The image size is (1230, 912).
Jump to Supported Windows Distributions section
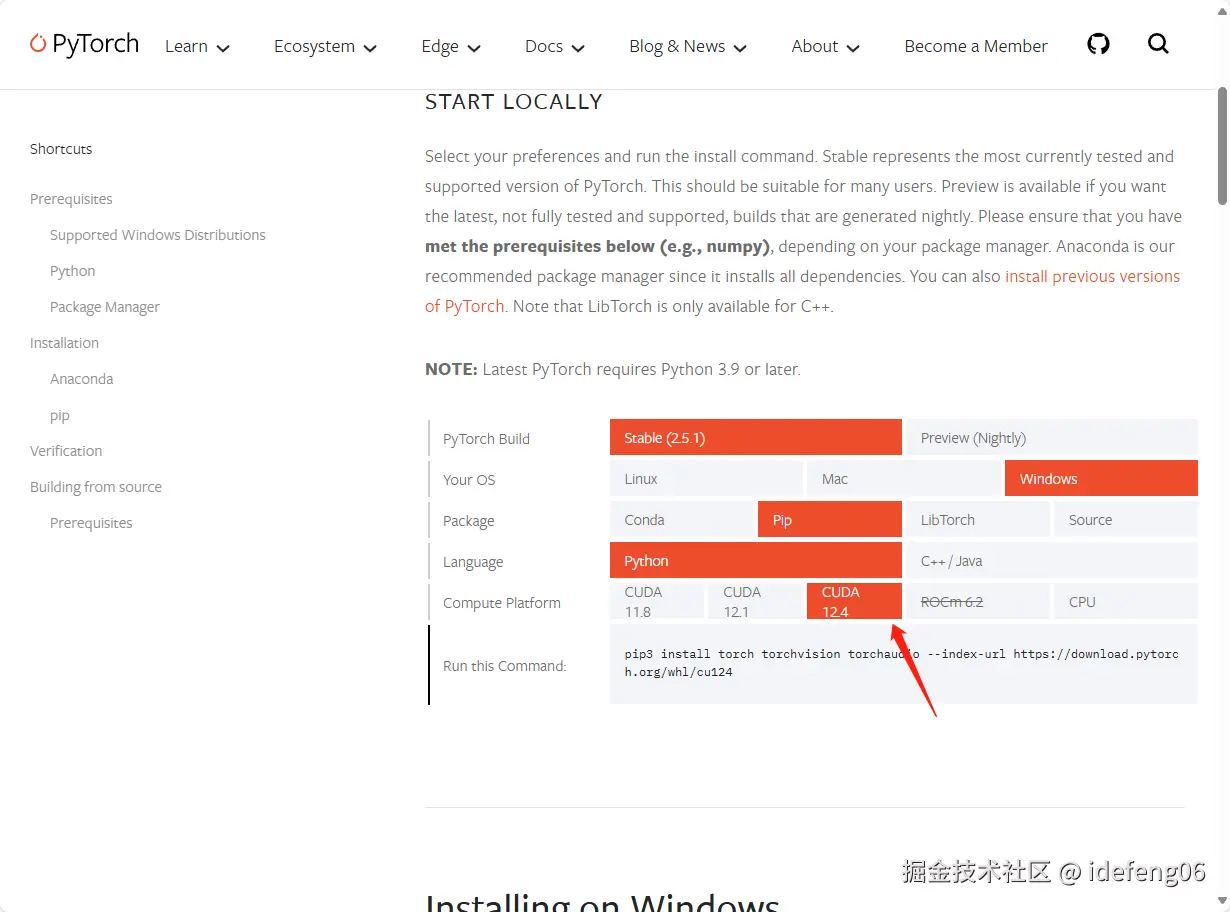[x=158, y=235]
